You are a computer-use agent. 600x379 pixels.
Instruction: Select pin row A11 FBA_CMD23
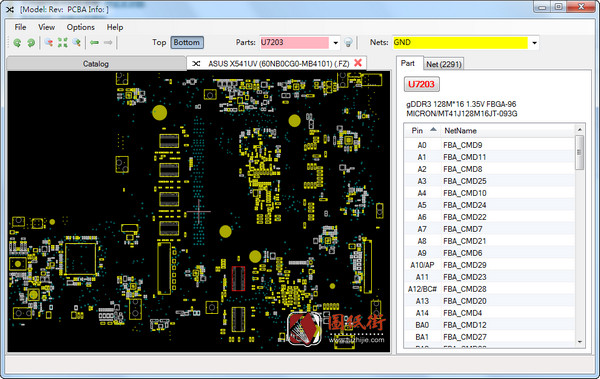pos(489,277)
